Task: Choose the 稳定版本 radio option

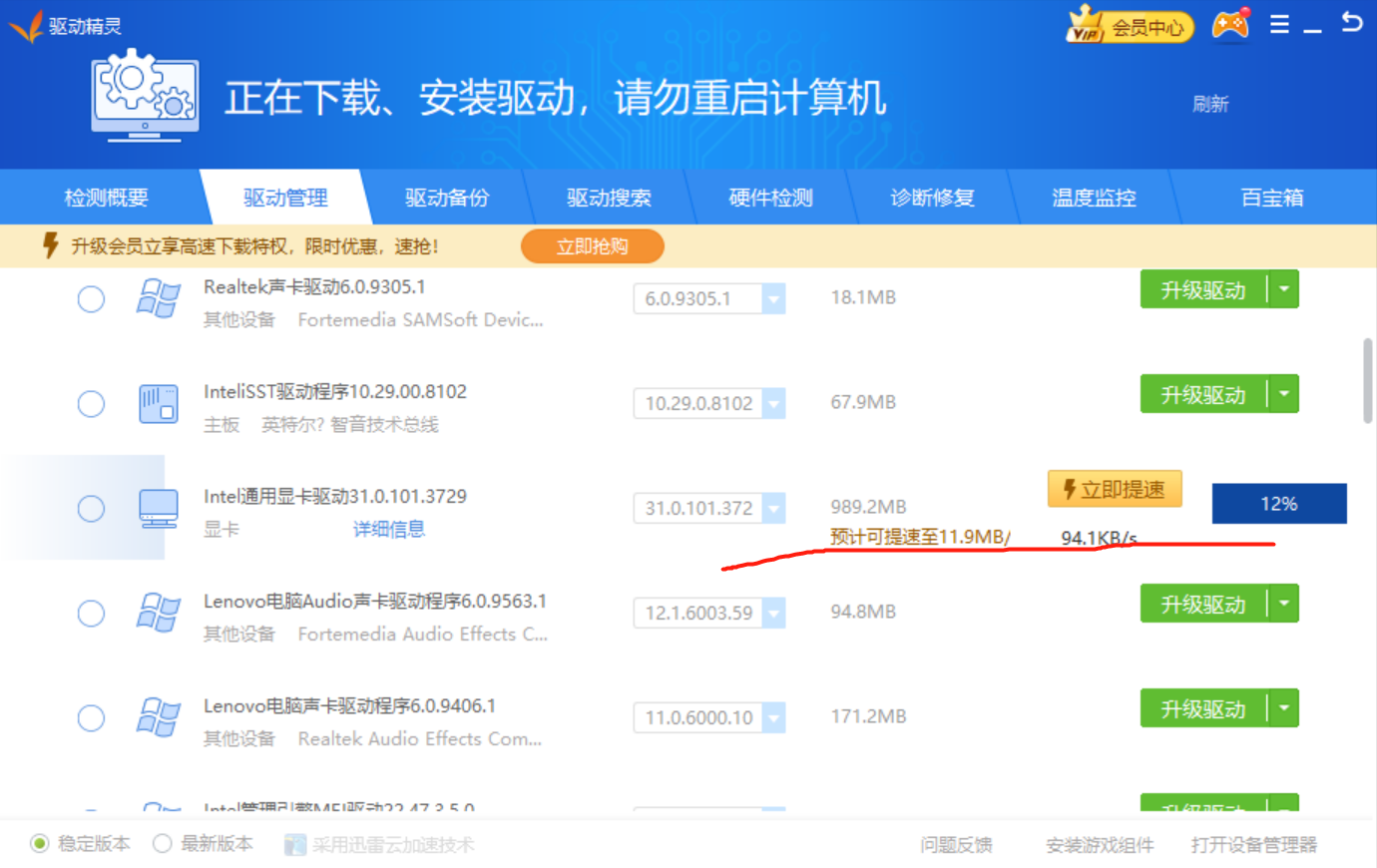Action: [40, 844]
